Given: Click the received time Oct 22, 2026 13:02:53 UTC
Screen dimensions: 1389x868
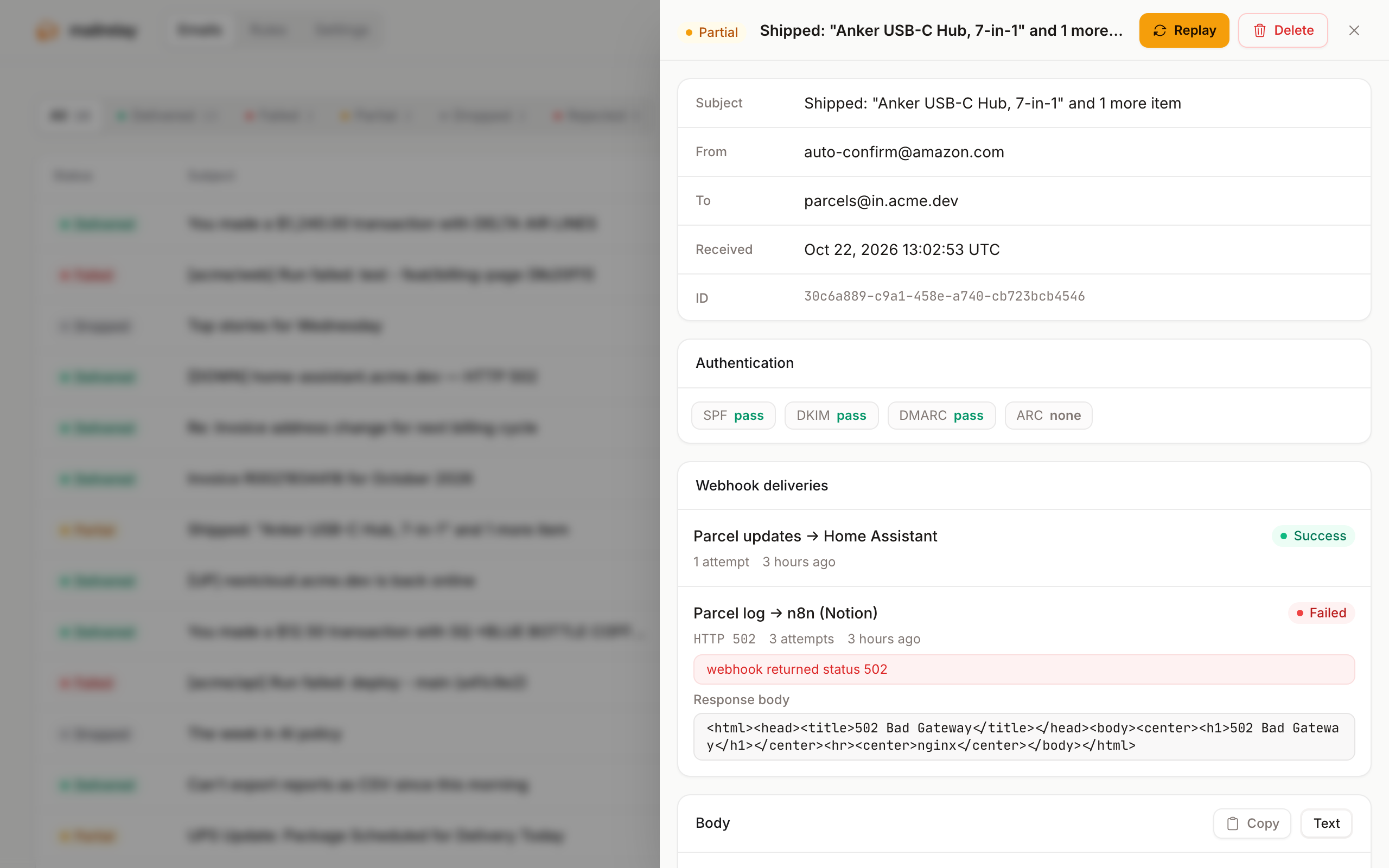Looking at the screenshot, I should pos(901,250).
